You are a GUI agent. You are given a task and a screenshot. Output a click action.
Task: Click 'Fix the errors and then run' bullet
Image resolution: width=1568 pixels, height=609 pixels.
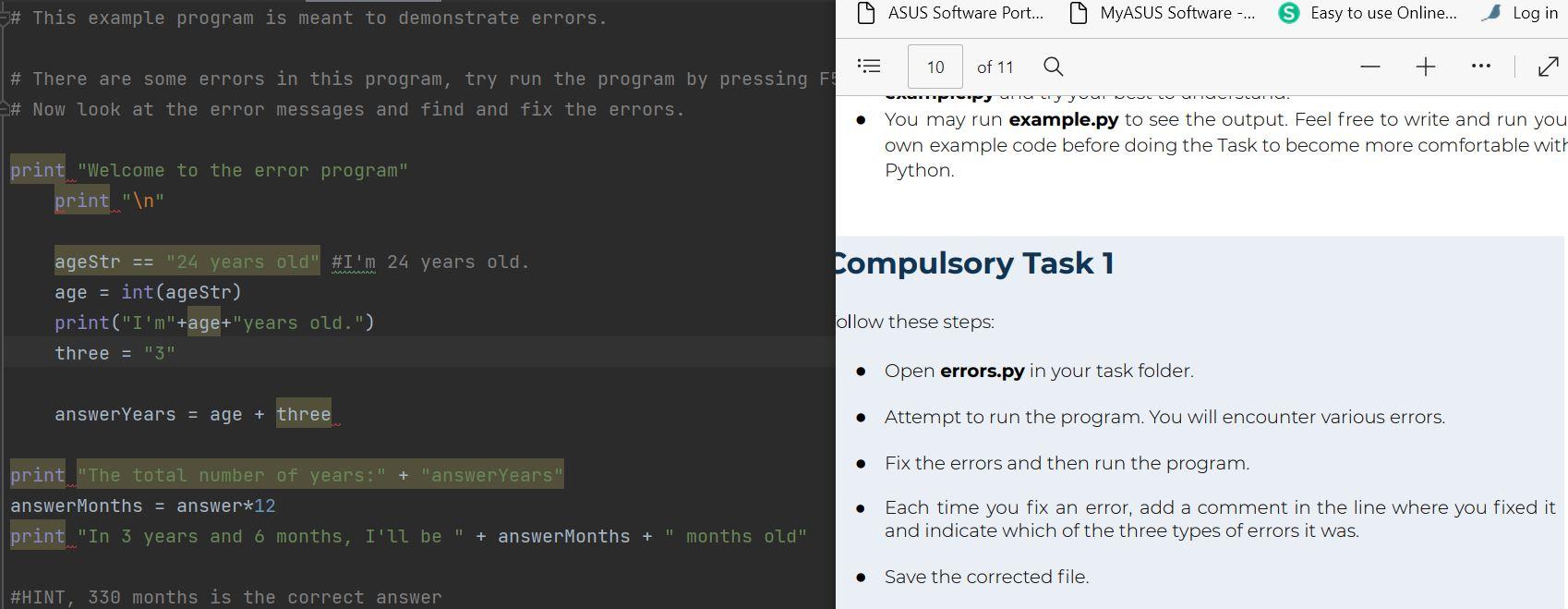click(x=1067, y=463)
